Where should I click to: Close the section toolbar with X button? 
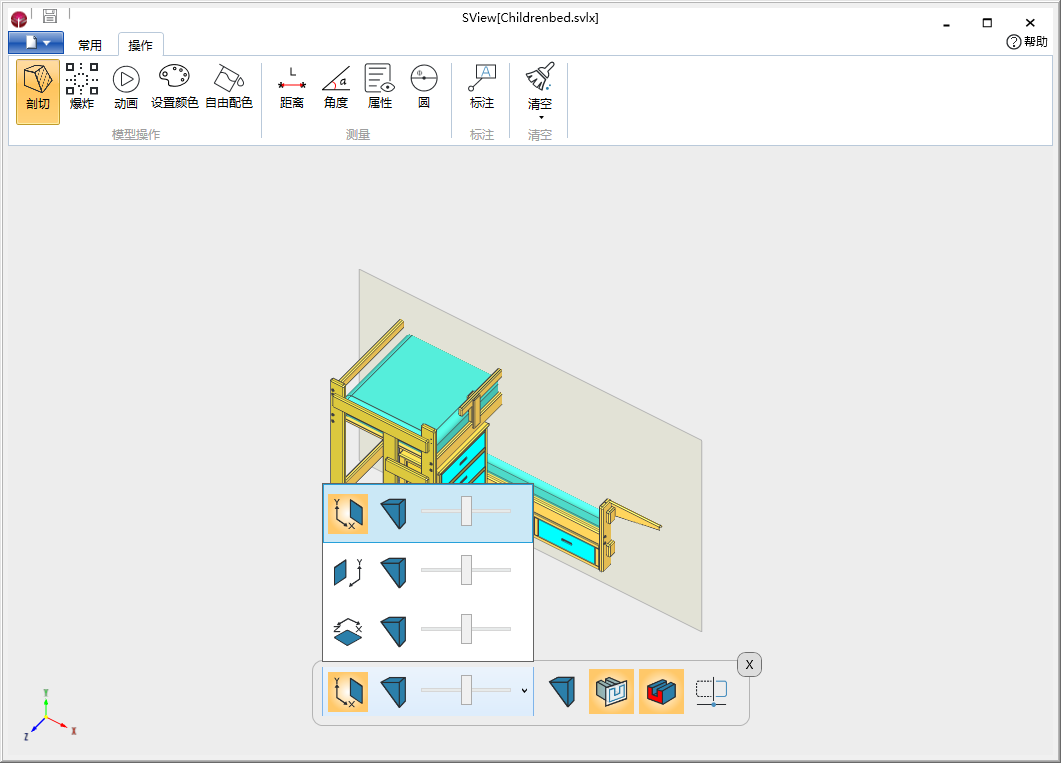click(749, 664)
